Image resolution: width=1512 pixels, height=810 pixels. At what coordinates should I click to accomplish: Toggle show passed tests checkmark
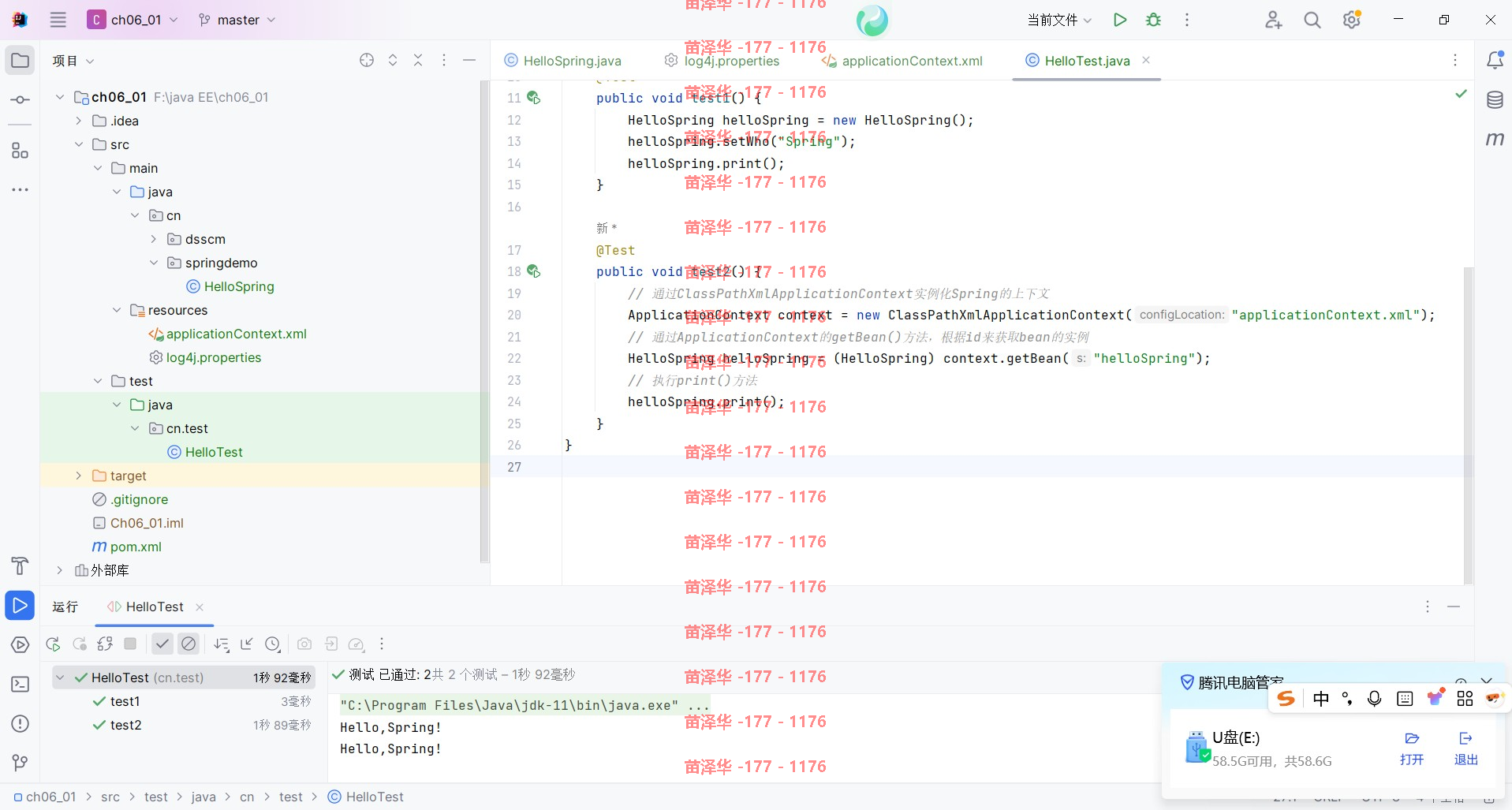[162, 644]
